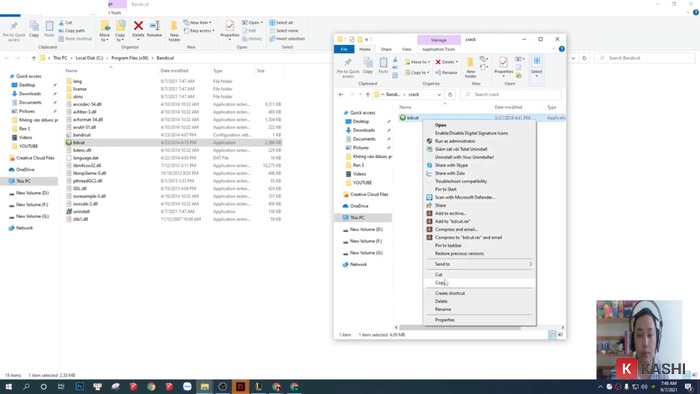
Task: Open address history dropdown in crack window
Action: tap(439, 95)
